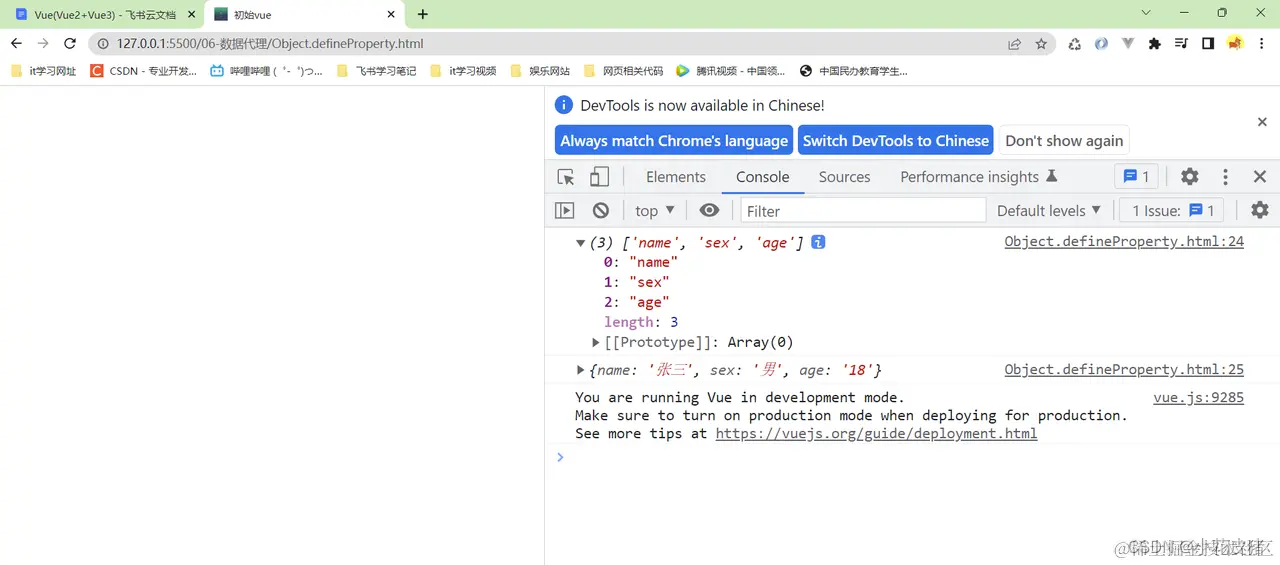
Task: Click the browser forward arrow
Action: [43, 44]
